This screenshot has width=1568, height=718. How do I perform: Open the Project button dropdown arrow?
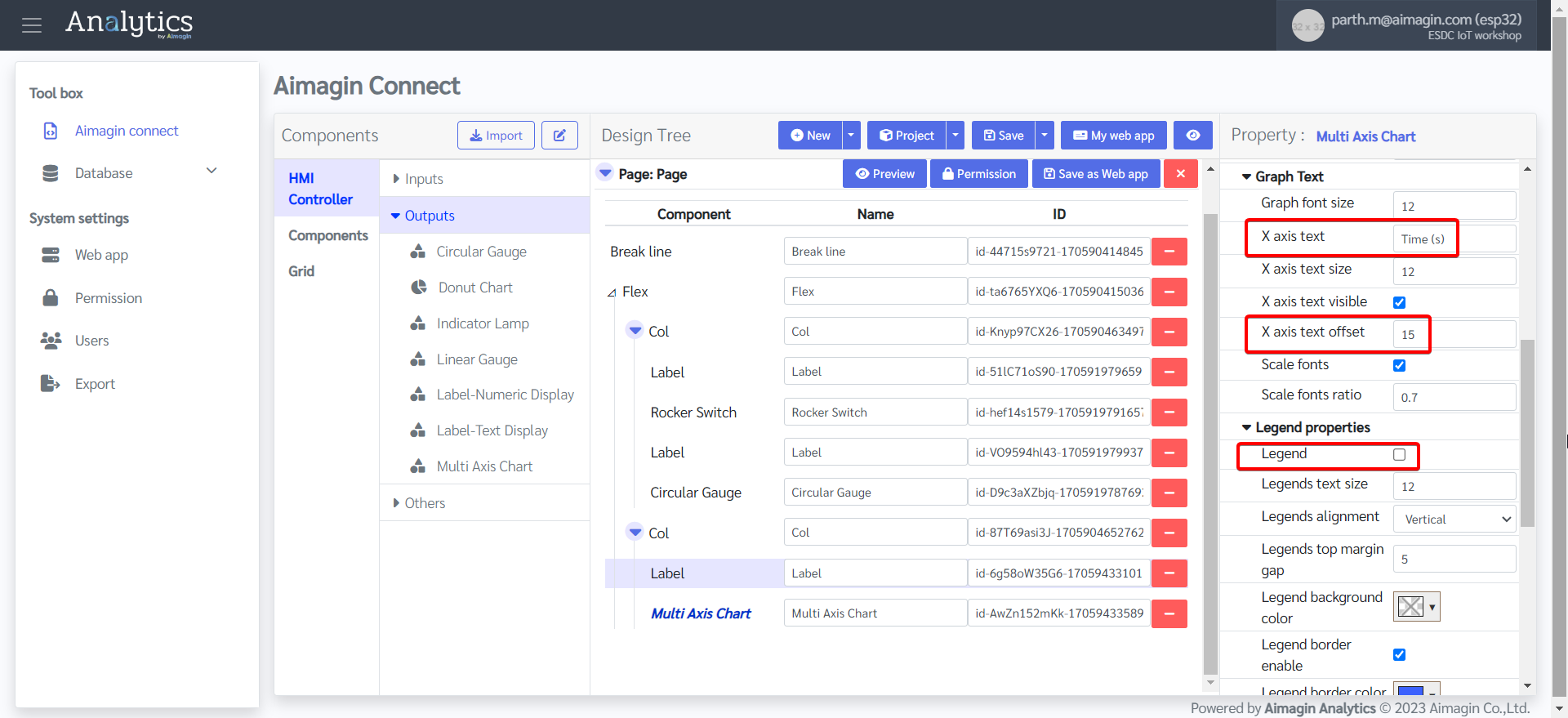[x=955, y=136]
